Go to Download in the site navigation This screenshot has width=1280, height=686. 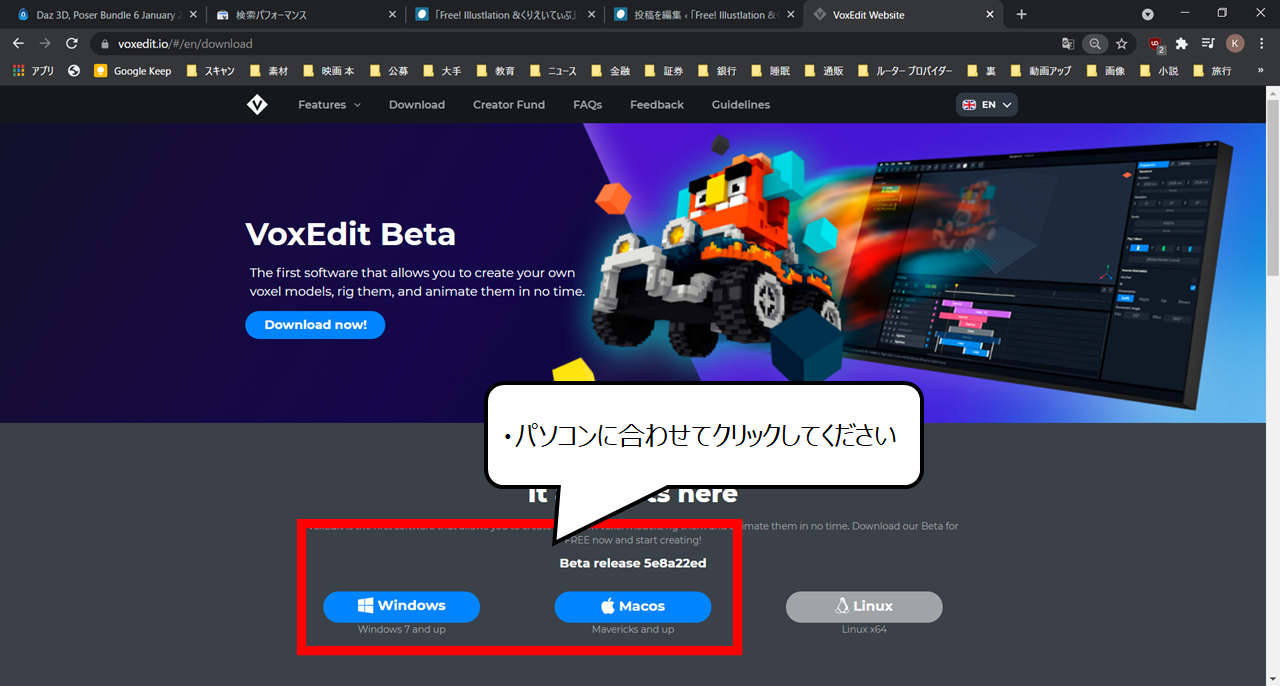click(417, 105)
